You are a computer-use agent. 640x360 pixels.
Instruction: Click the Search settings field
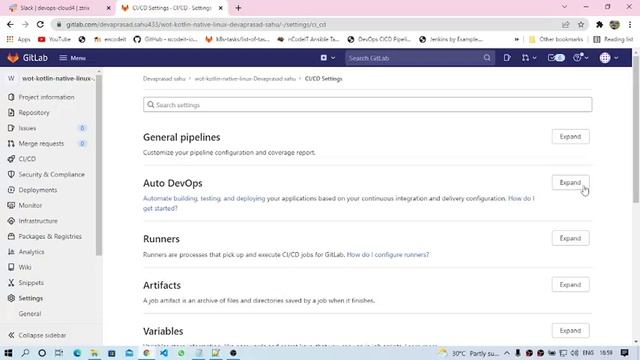pyautogui.click(x=367, y=105)
